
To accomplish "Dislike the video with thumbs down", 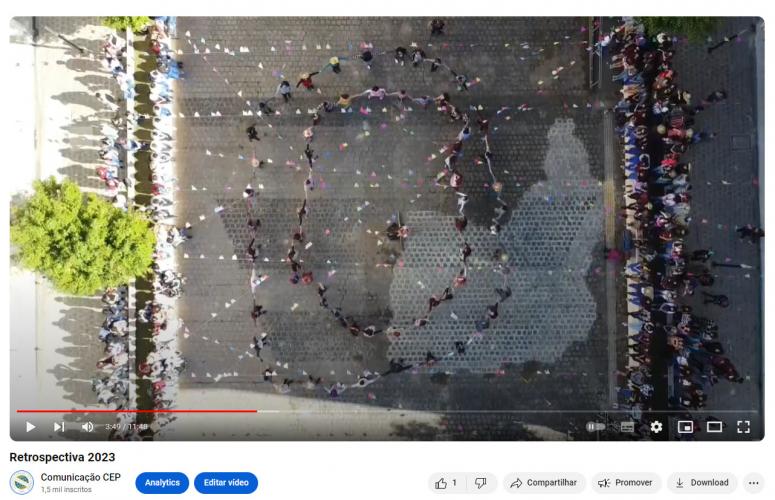I will pyautogui.click(x=481, y=483).
